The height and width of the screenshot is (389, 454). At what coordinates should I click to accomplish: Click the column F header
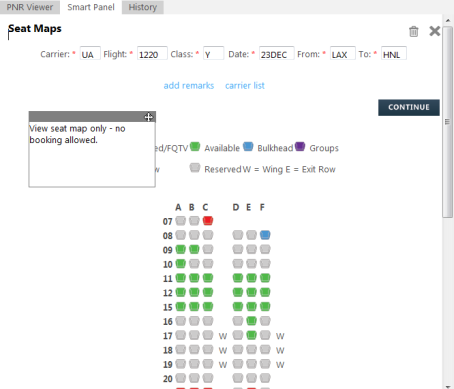tap(262, 207)
